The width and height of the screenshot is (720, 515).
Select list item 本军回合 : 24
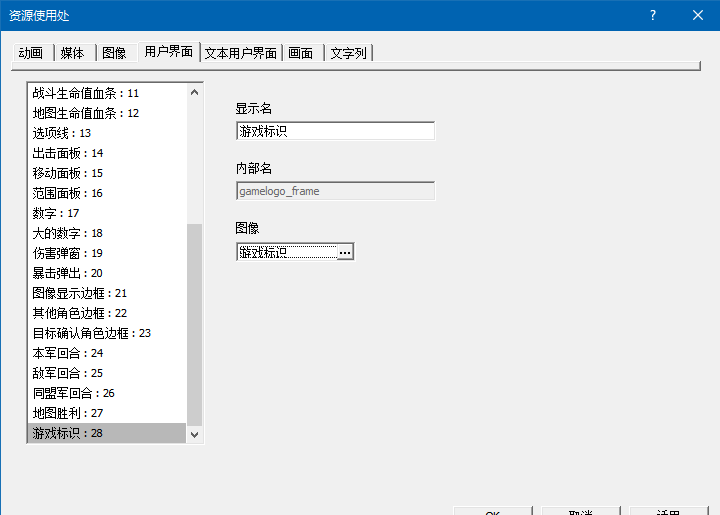(x=107, y=353)
